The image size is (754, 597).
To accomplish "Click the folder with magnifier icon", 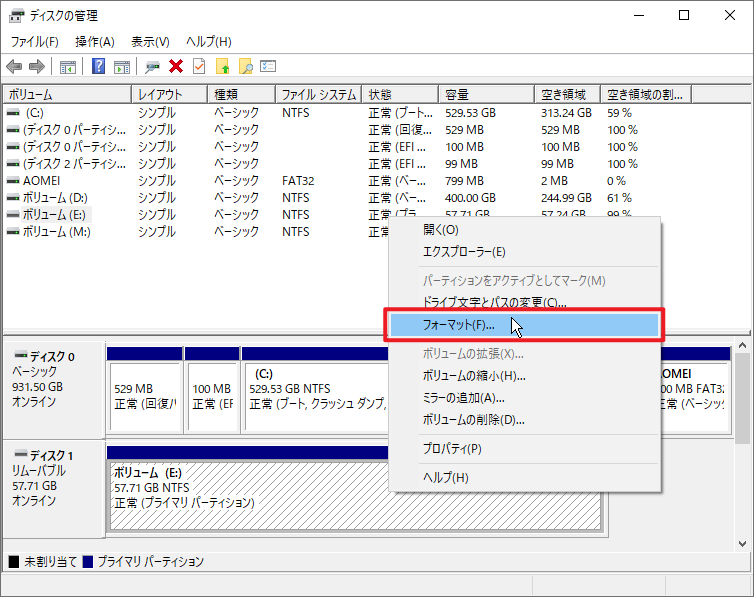I will click(245, 67).
